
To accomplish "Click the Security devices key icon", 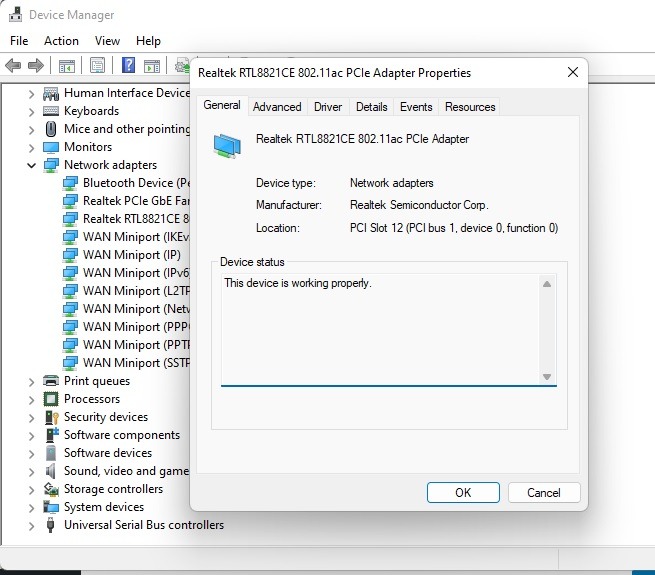I will point(52,417).
